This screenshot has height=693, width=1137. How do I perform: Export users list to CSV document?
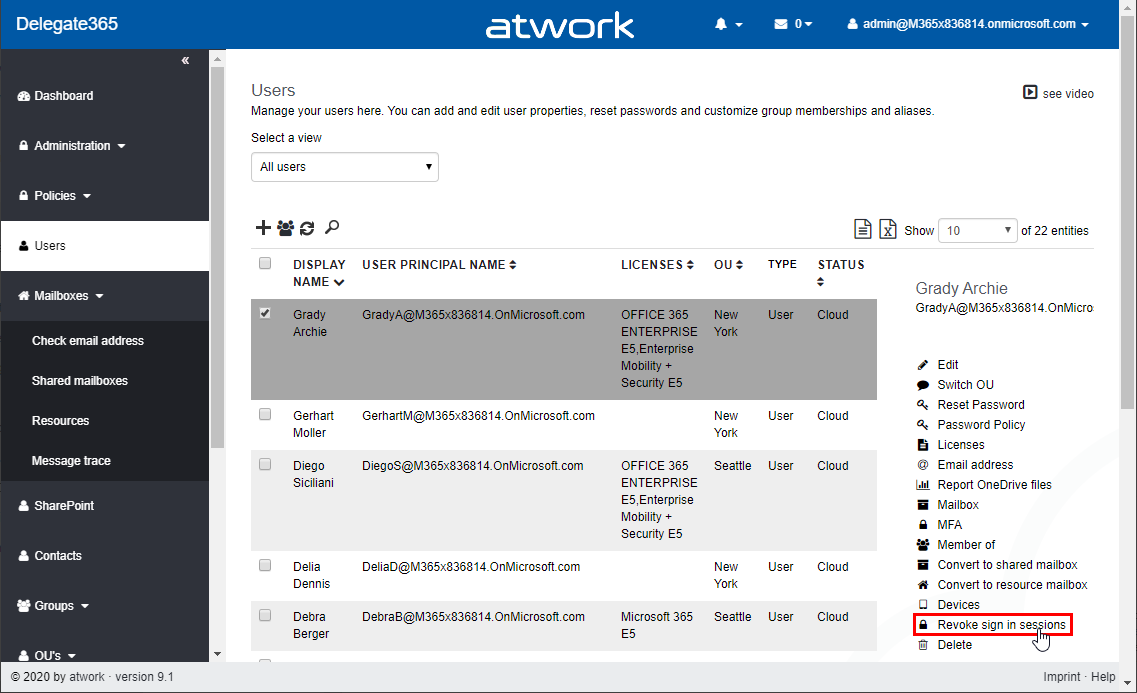coord(862,229)
